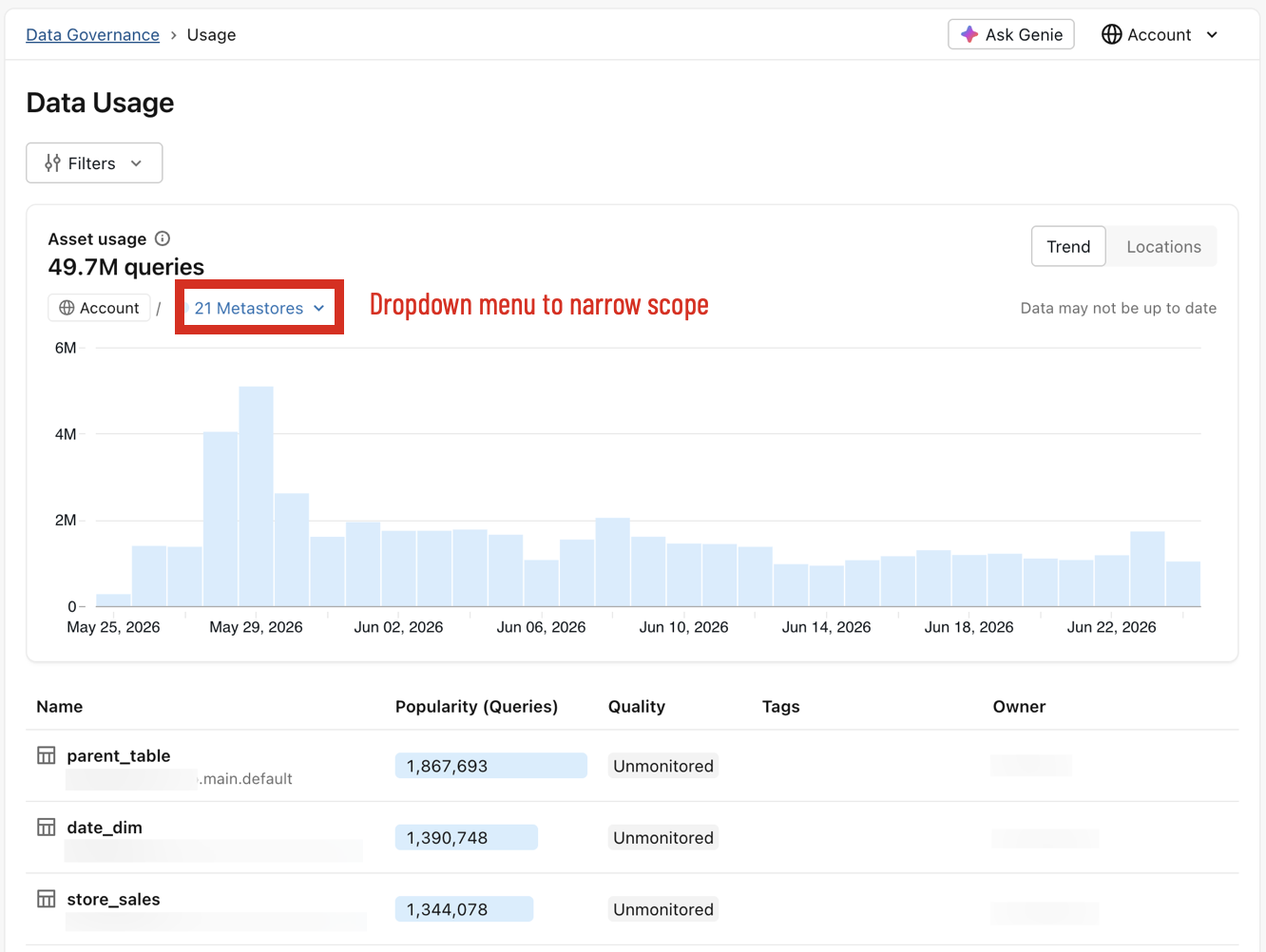The image size is (1266, 952).
Task: Click the Usage breadcrumb text
Action: [211, 35]
